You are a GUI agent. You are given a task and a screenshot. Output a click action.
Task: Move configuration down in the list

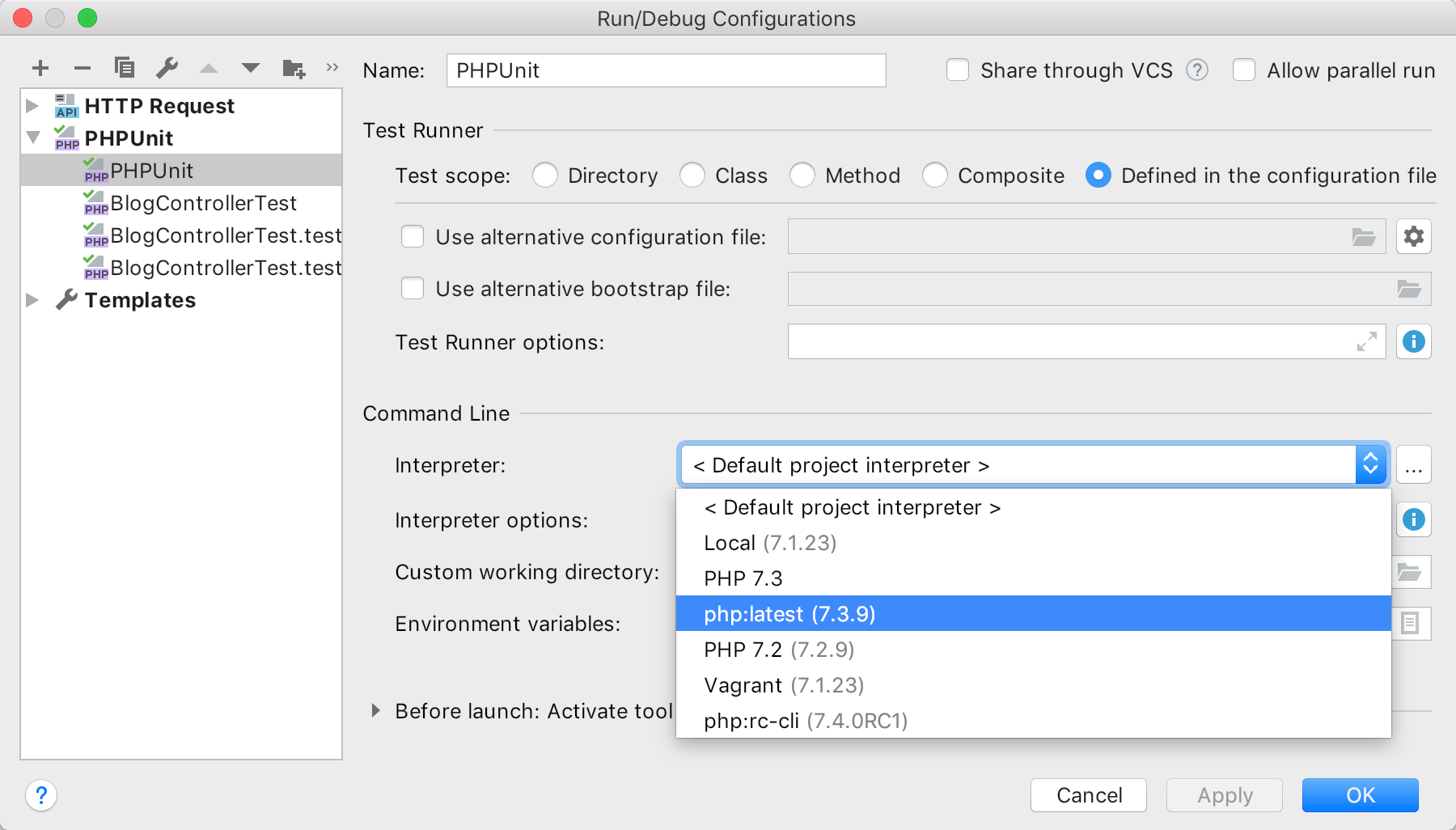click(x=251, y=69)
